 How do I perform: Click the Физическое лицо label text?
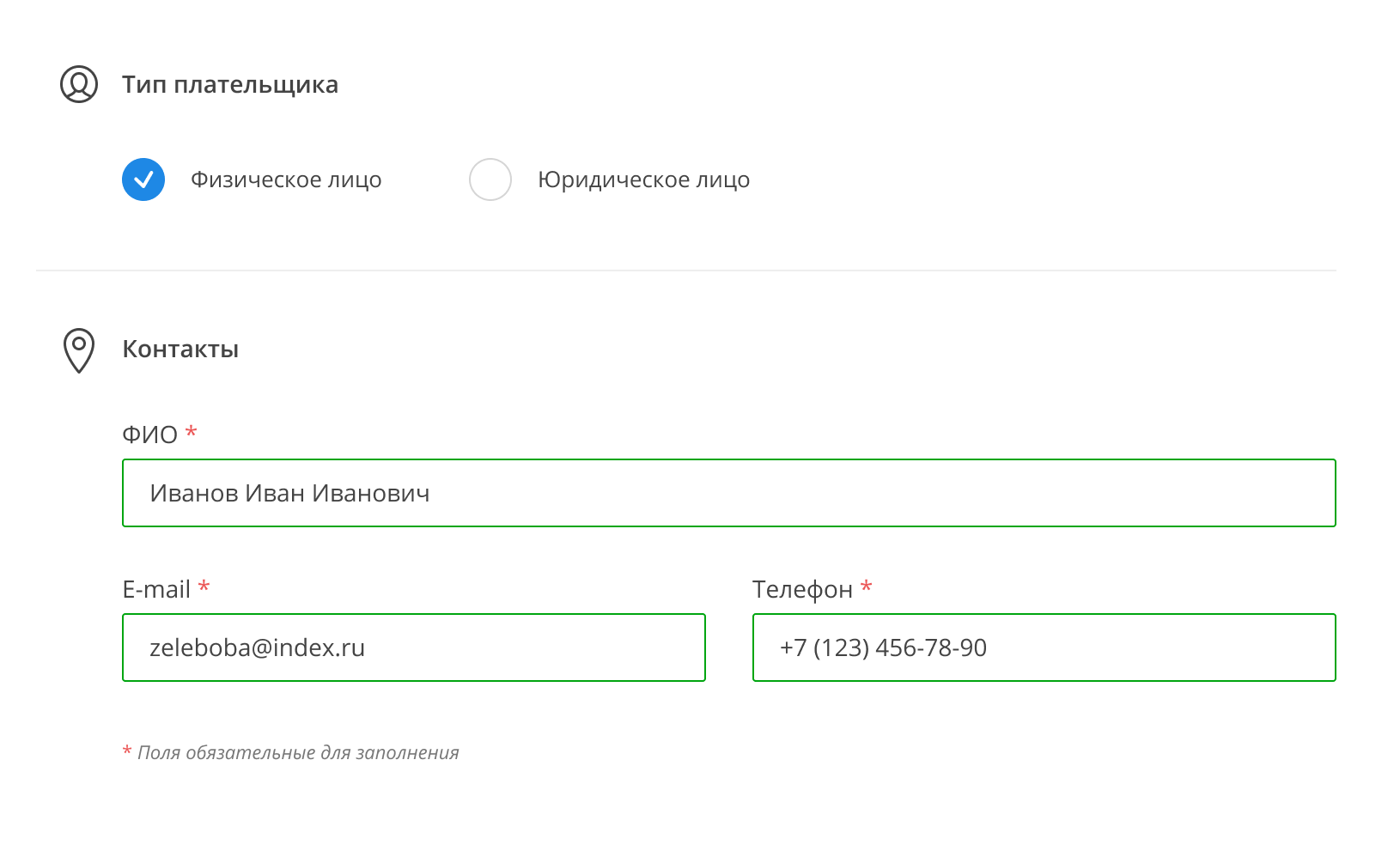coord(286,179)
